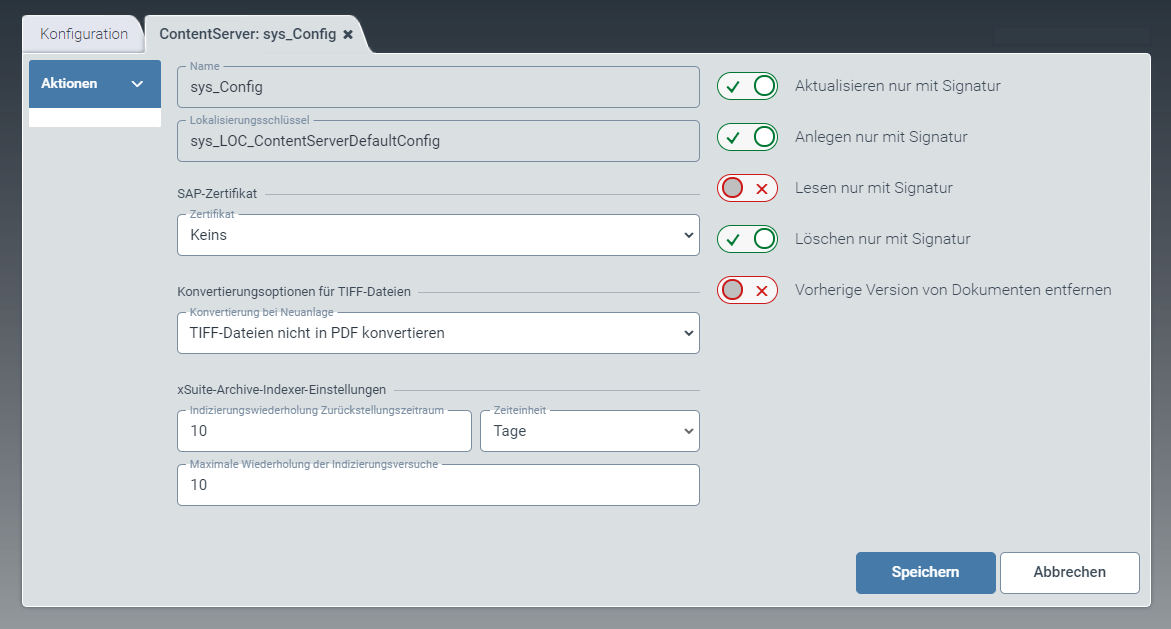Click the chevron on the Aktionen button

(139, 83)
